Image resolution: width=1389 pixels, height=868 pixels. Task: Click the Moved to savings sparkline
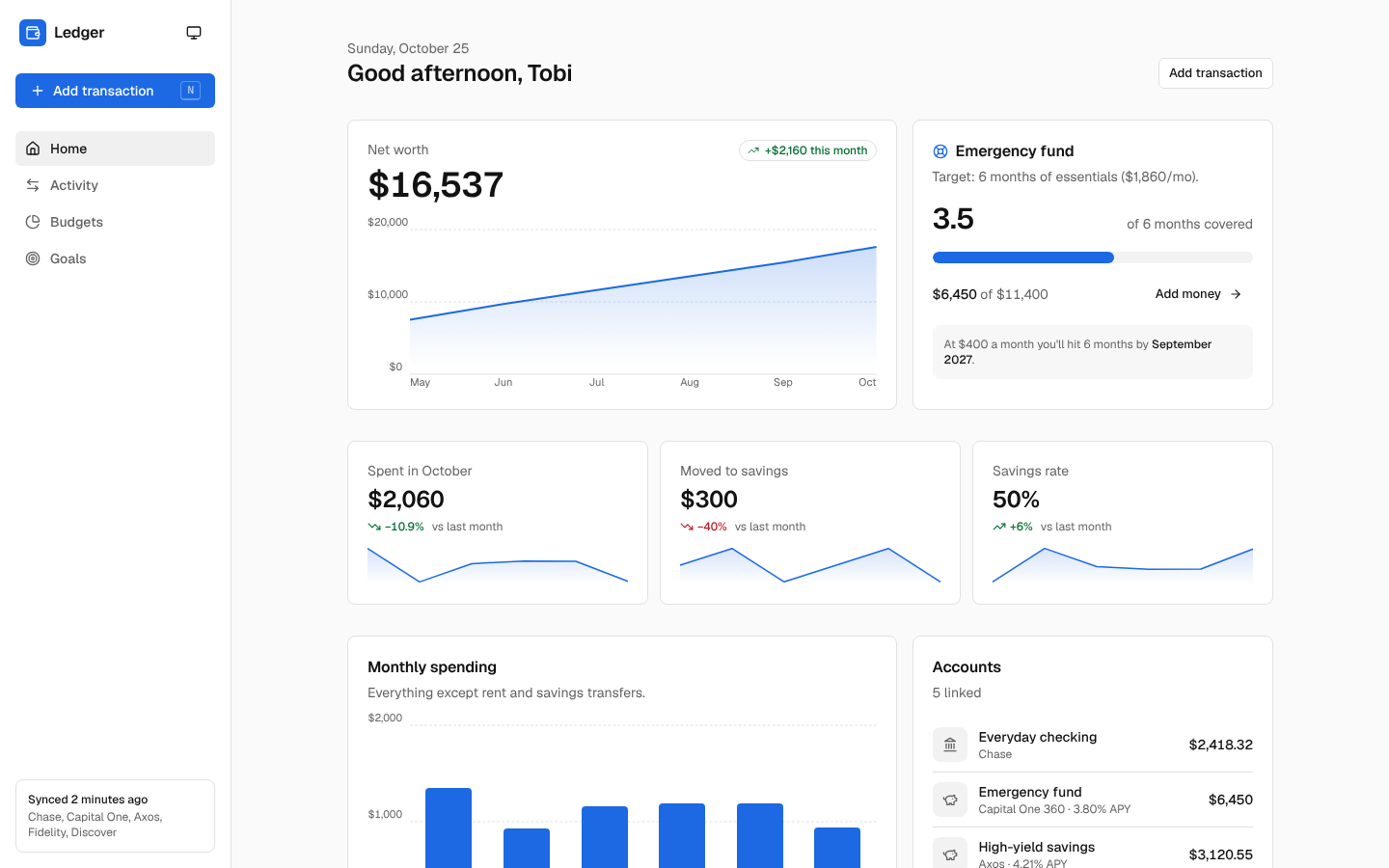[x=810, y=565]
